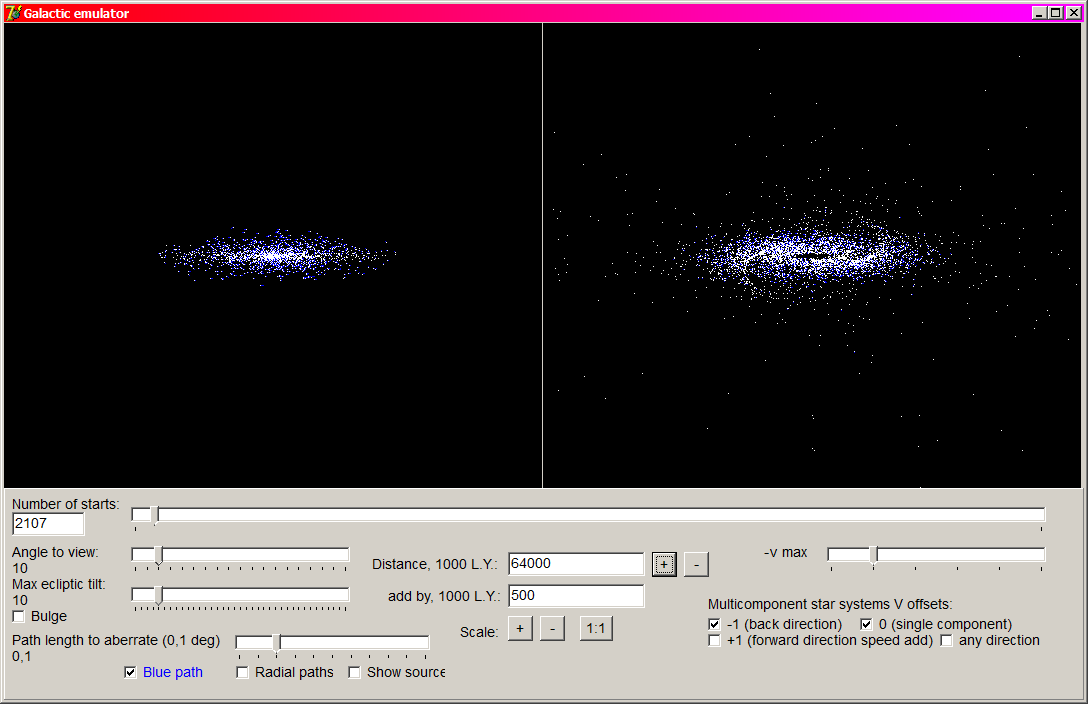The width and height of the screenshot is (1088, 704).
Task: Uncheck the 0 (single component) checkbox
Action: 866,624
